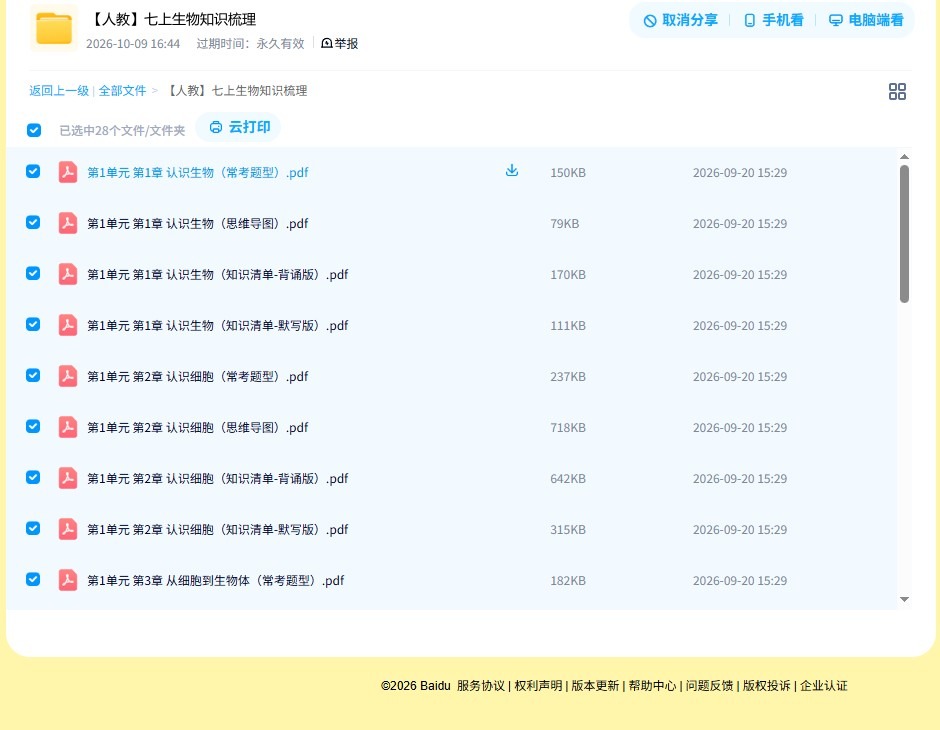The height and width of the screenshot is (730, 940).
Task: Uncheck 第3章 从细胞到生物体（常考题型）.pdf checkbox
Action: [33, 579]
